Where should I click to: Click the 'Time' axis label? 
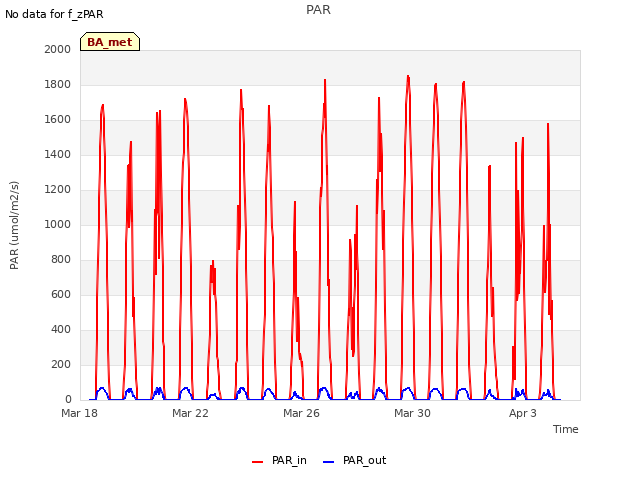click(x=566, y=429)
